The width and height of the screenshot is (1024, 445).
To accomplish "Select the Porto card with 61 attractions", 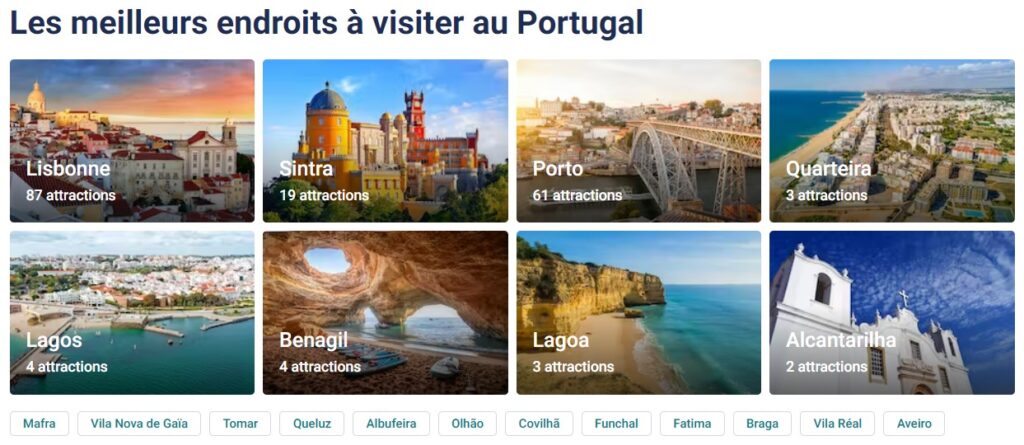I will (x=639, y=140).
